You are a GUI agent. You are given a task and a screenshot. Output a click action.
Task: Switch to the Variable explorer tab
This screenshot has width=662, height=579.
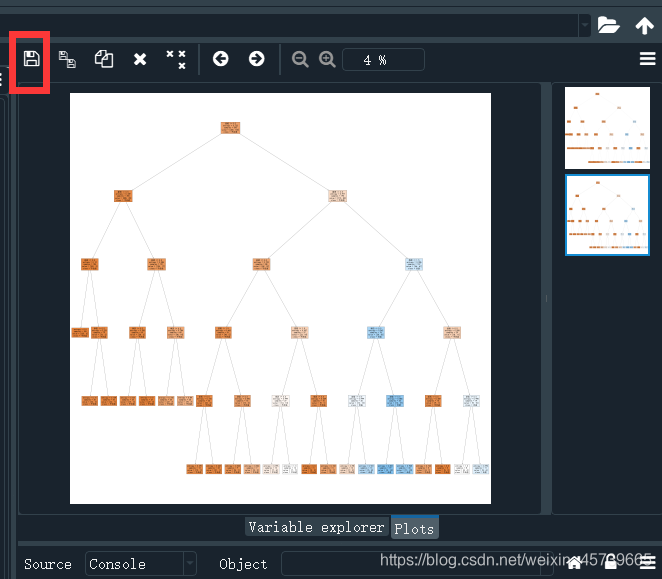(x=317, y=527)
